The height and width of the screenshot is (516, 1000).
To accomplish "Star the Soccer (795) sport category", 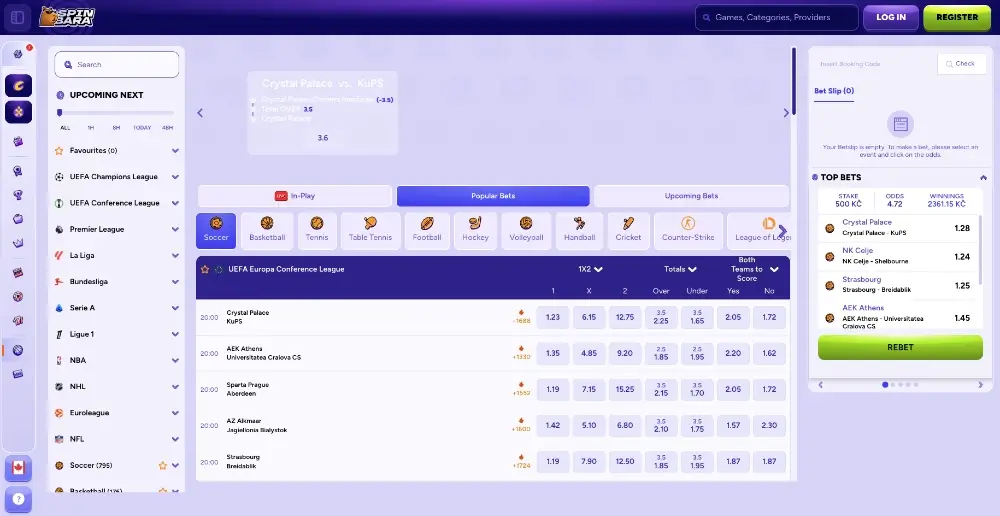I will [x=163, y=466].
